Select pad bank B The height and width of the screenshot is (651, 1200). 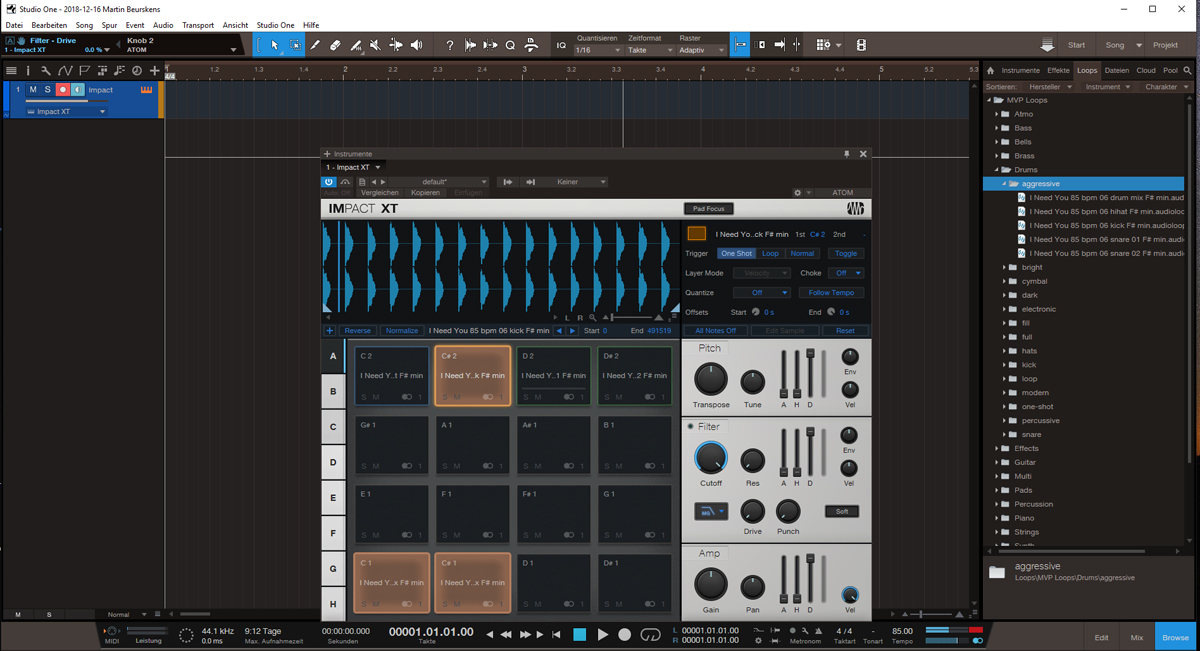(x=333, y=391)
